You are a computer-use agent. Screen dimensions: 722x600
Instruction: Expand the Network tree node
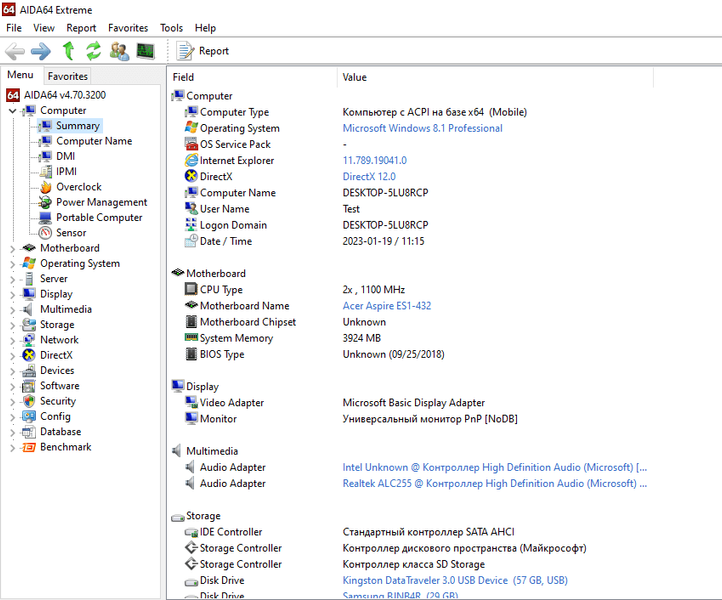coord(12,340)
